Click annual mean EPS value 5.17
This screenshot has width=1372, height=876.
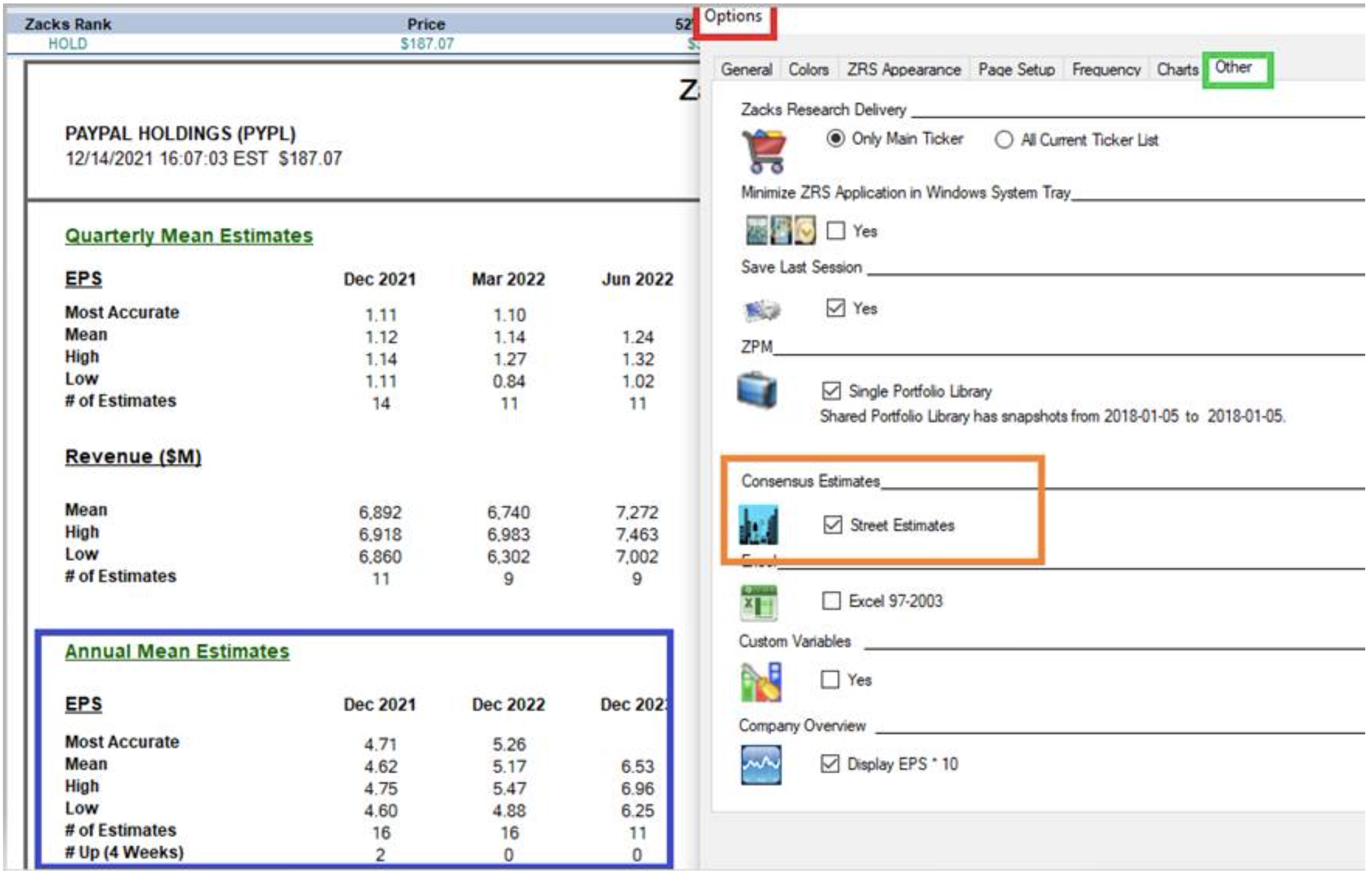509,767
